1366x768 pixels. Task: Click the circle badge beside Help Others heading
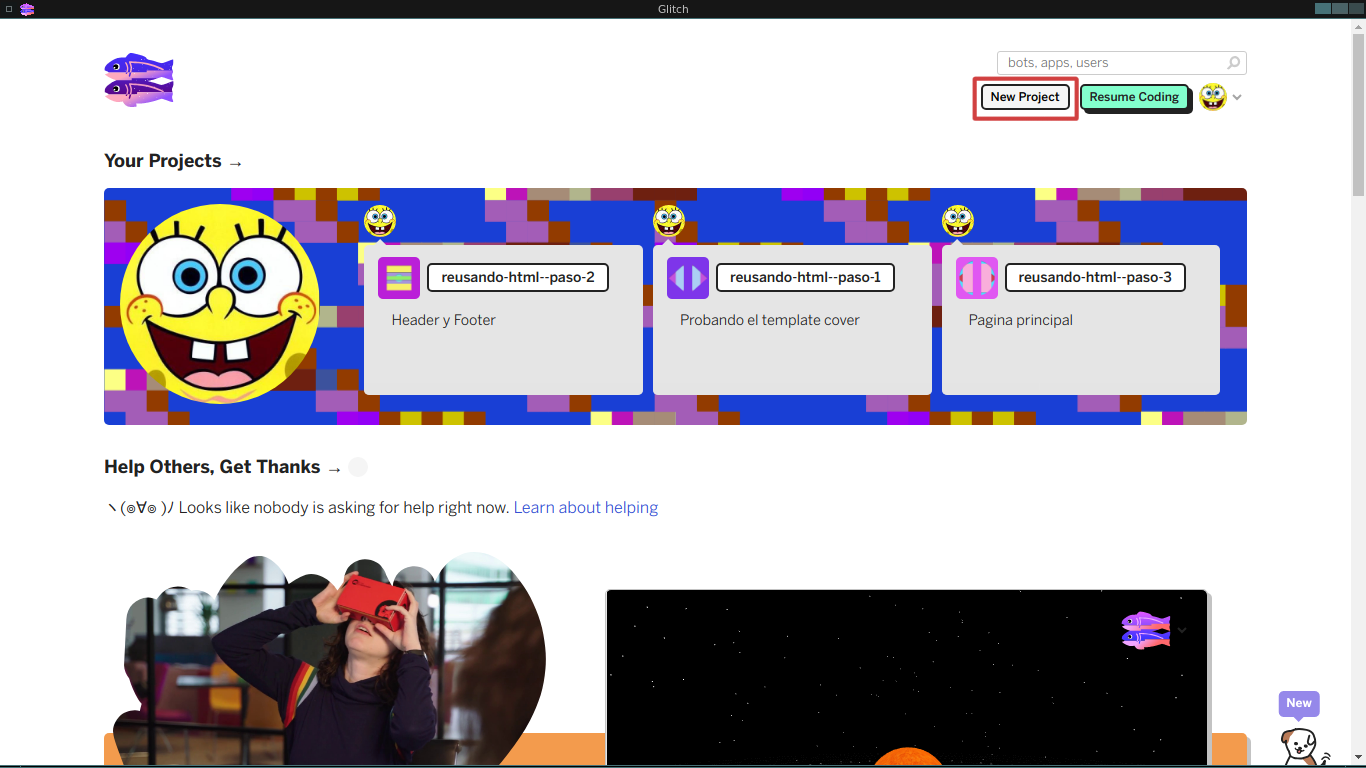coord(358,467)
